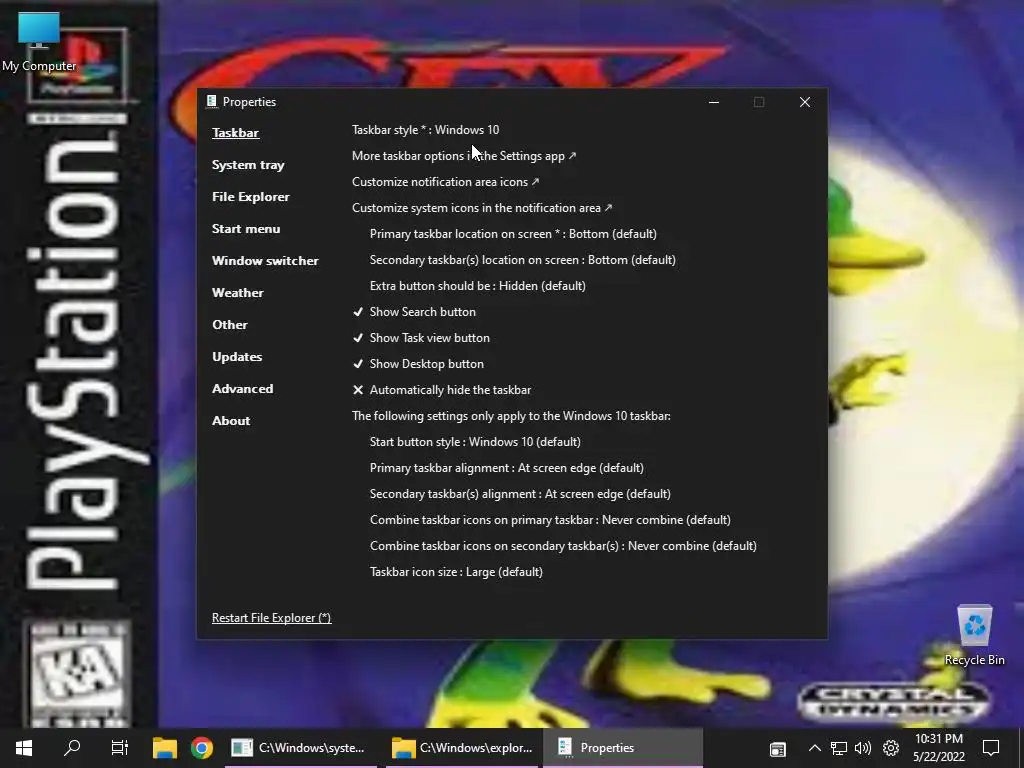
Task: Launch File Explorer pinned taskbar icon
Action: [x=165, y=748]
